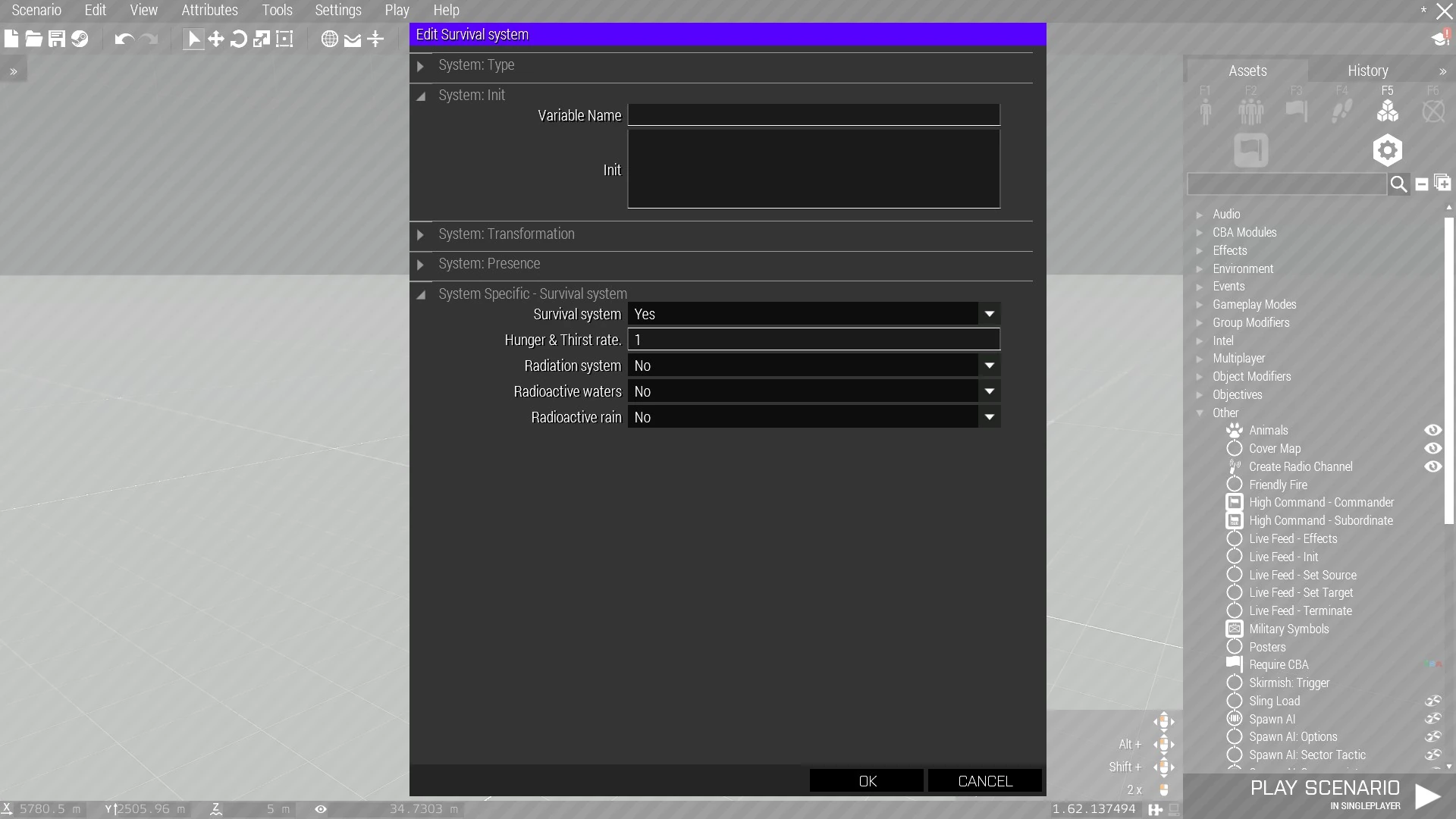The image size is (1456, 819).
Task: Toggle visibility eye for Create Radio Channel
Action: click(x=1432, y=466)
